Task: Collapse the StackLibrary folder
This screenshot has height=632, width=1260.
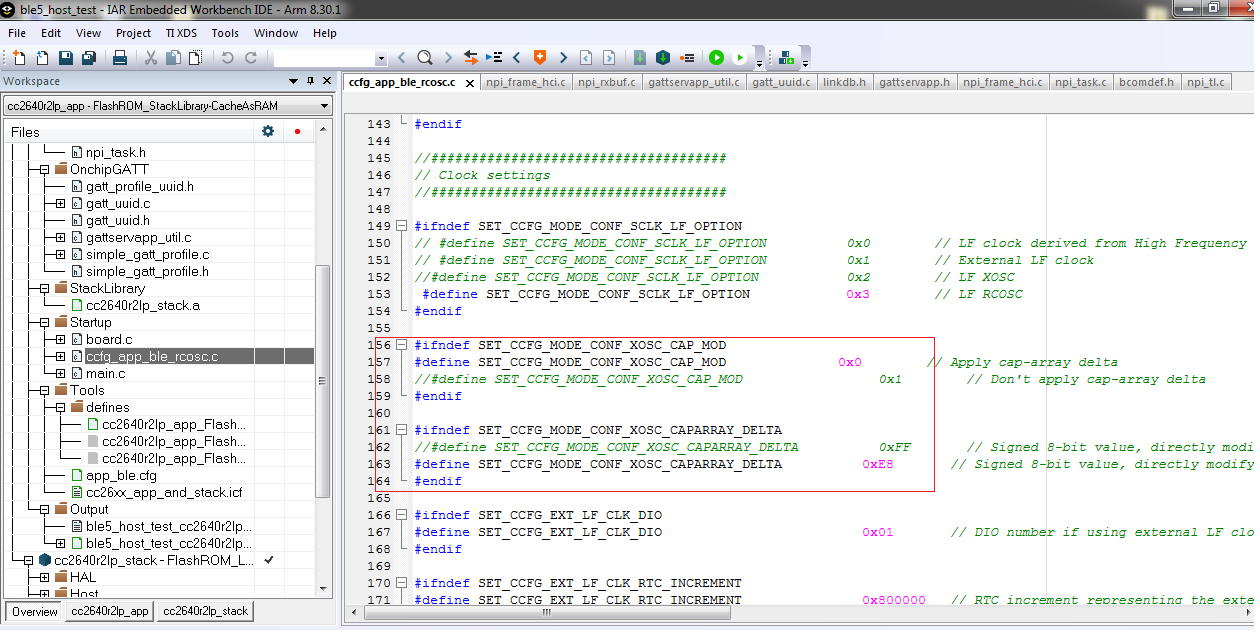Action: (x=45, y=288)
